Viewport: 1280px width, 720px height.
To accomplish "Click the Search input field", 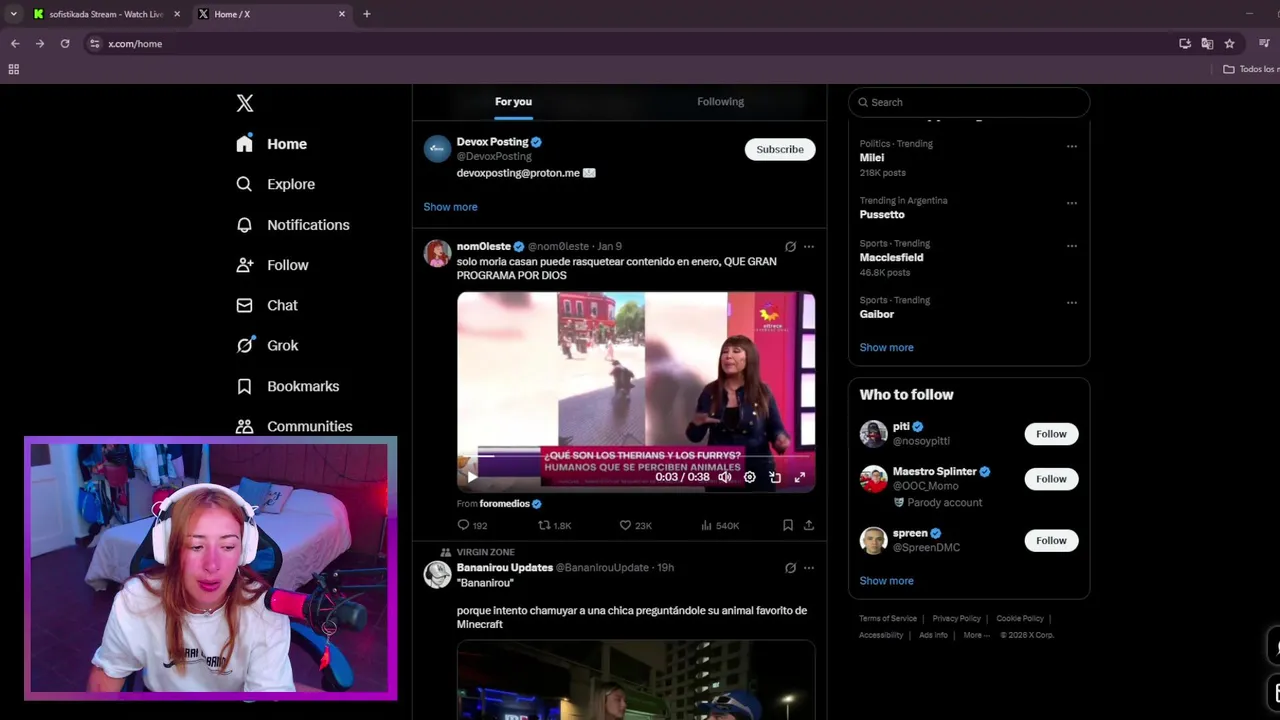I will pyautogui.click(x=969, y=102).
